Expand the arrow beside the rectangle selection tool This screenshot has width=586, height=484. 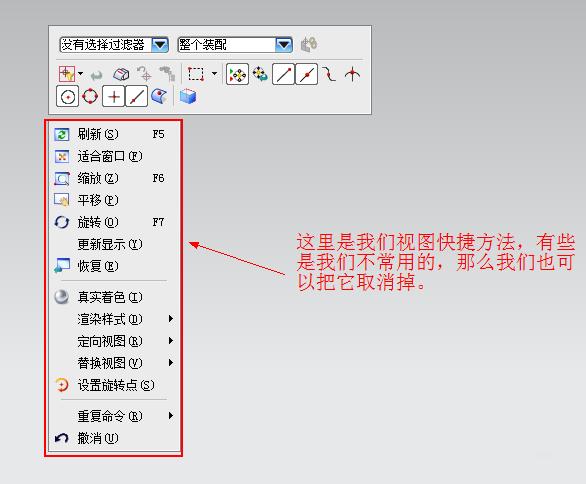pyautogui.click(x=214, y=73)
